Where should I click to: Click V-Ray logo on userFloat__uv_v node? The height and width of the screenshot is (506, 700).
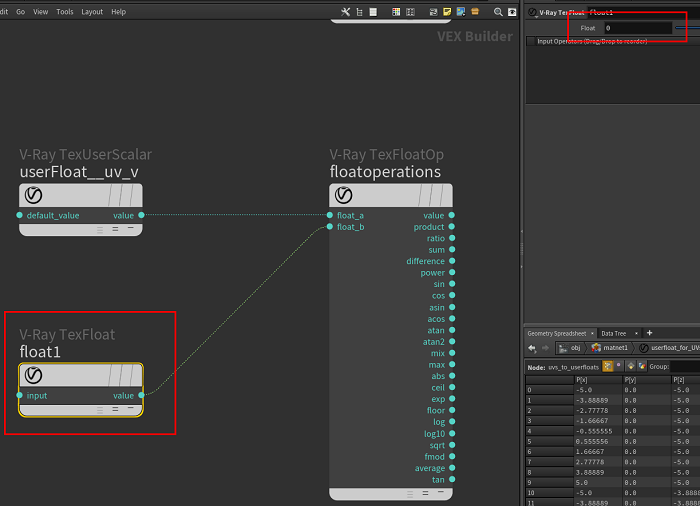(x=33, y=195)
